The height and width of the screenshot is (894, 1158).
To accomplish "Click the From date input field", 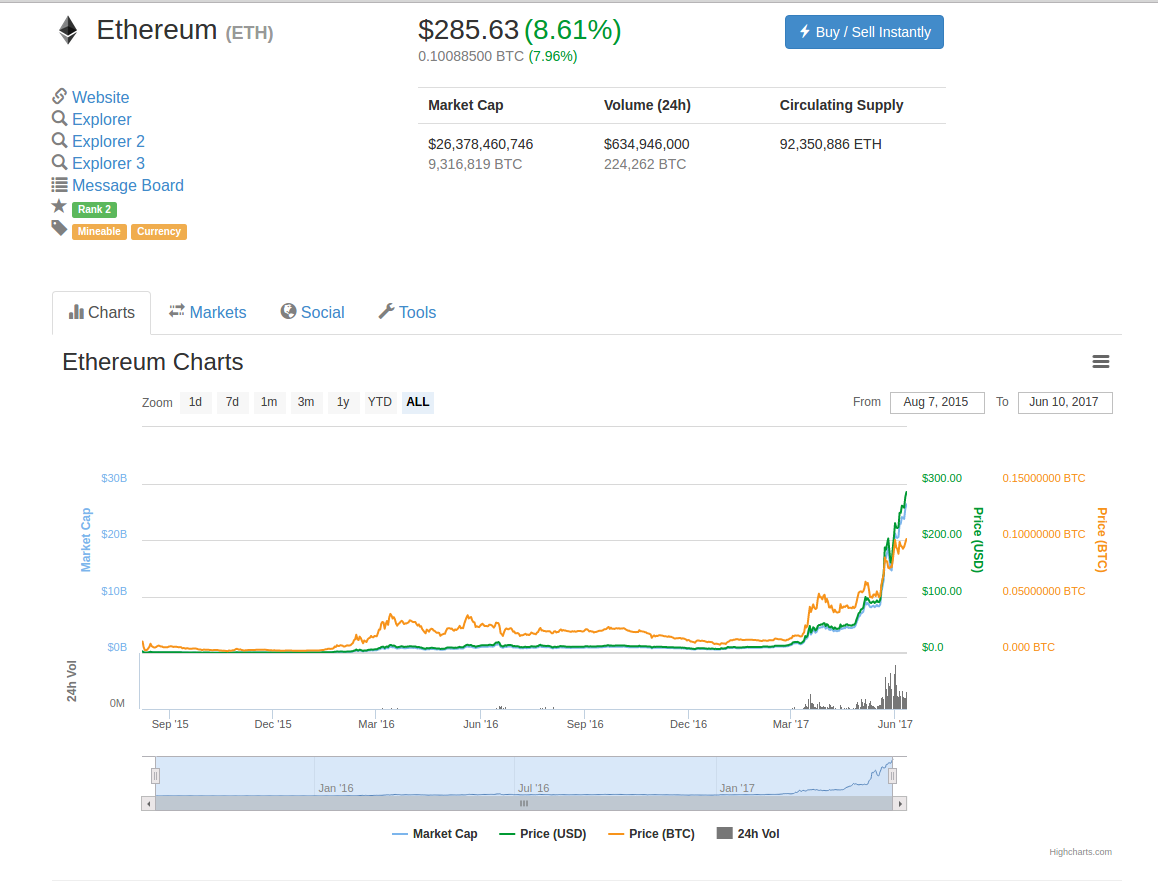I will point(936,402).
